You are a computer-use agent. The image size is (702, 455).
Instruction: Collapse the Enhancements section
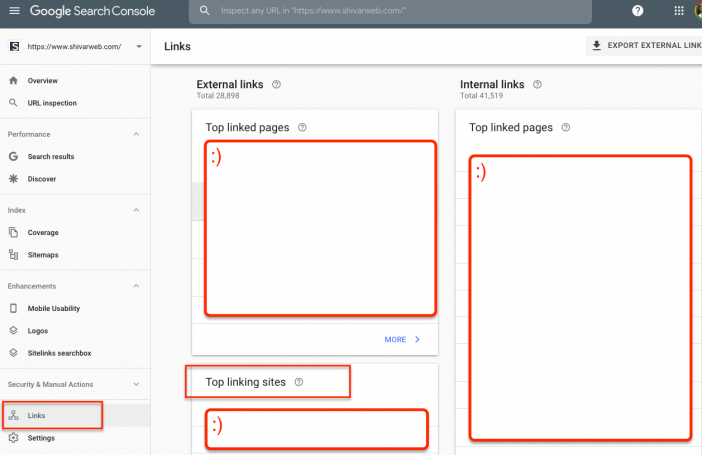[x=136, y=286]
